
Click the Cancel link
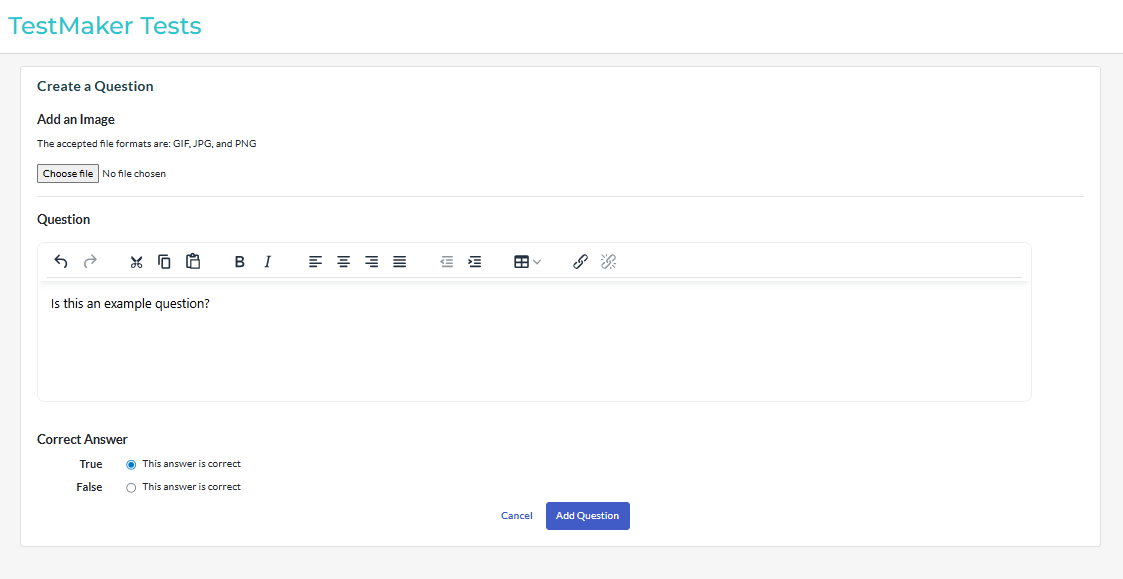(x=516, y=516)
